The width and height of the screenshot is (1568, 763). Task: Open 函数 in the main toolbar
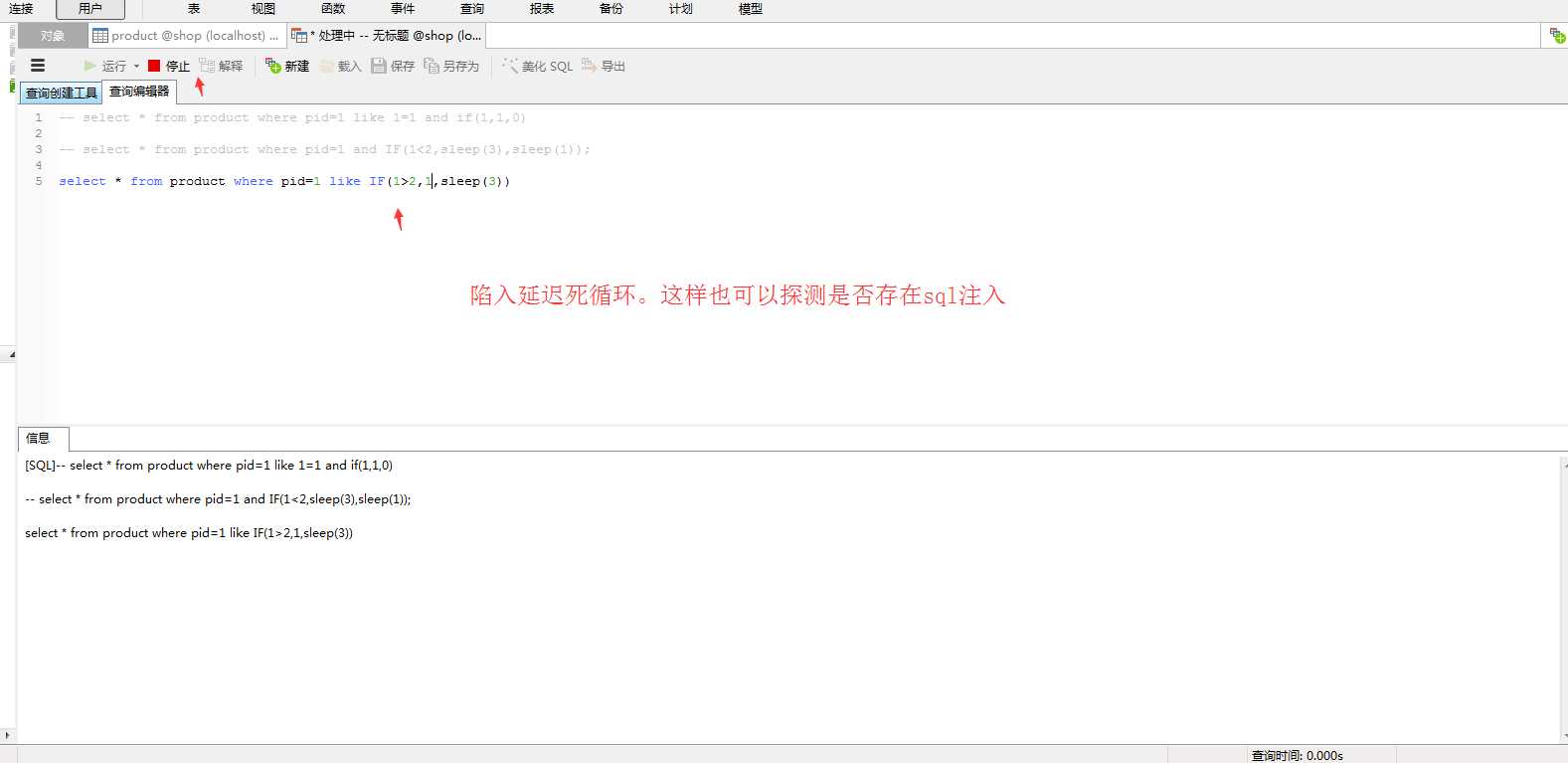[x=333, y=9]
